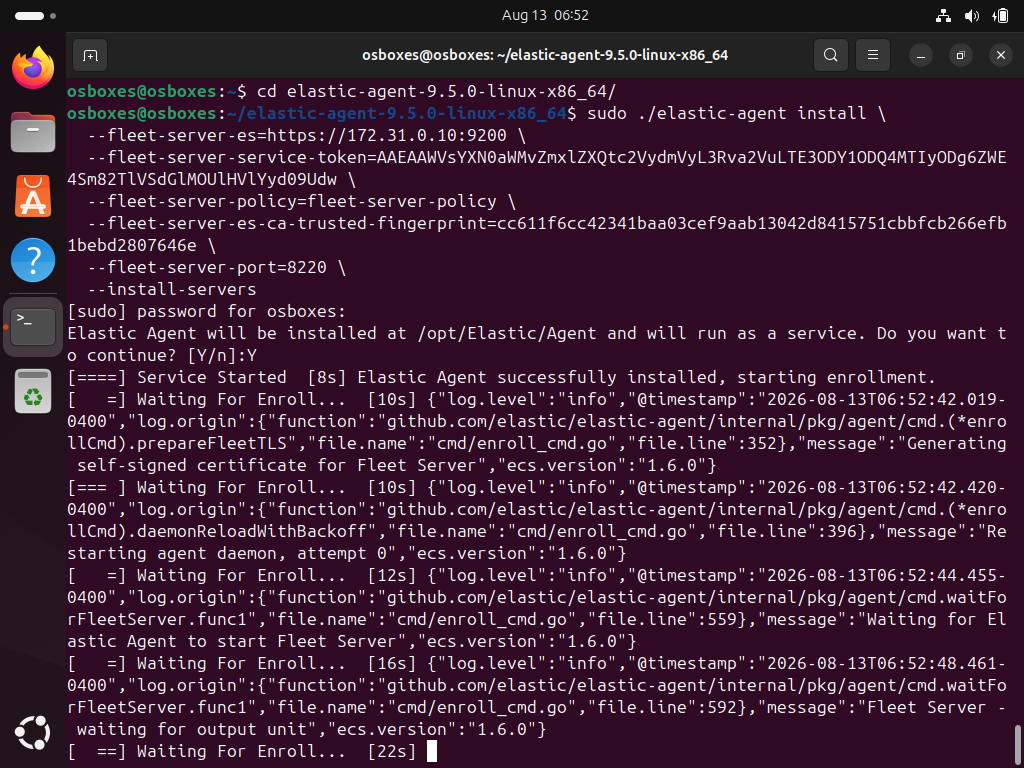Click the terminal window title text
Viewport: 1024px width, 768px height.
point(545,56)
